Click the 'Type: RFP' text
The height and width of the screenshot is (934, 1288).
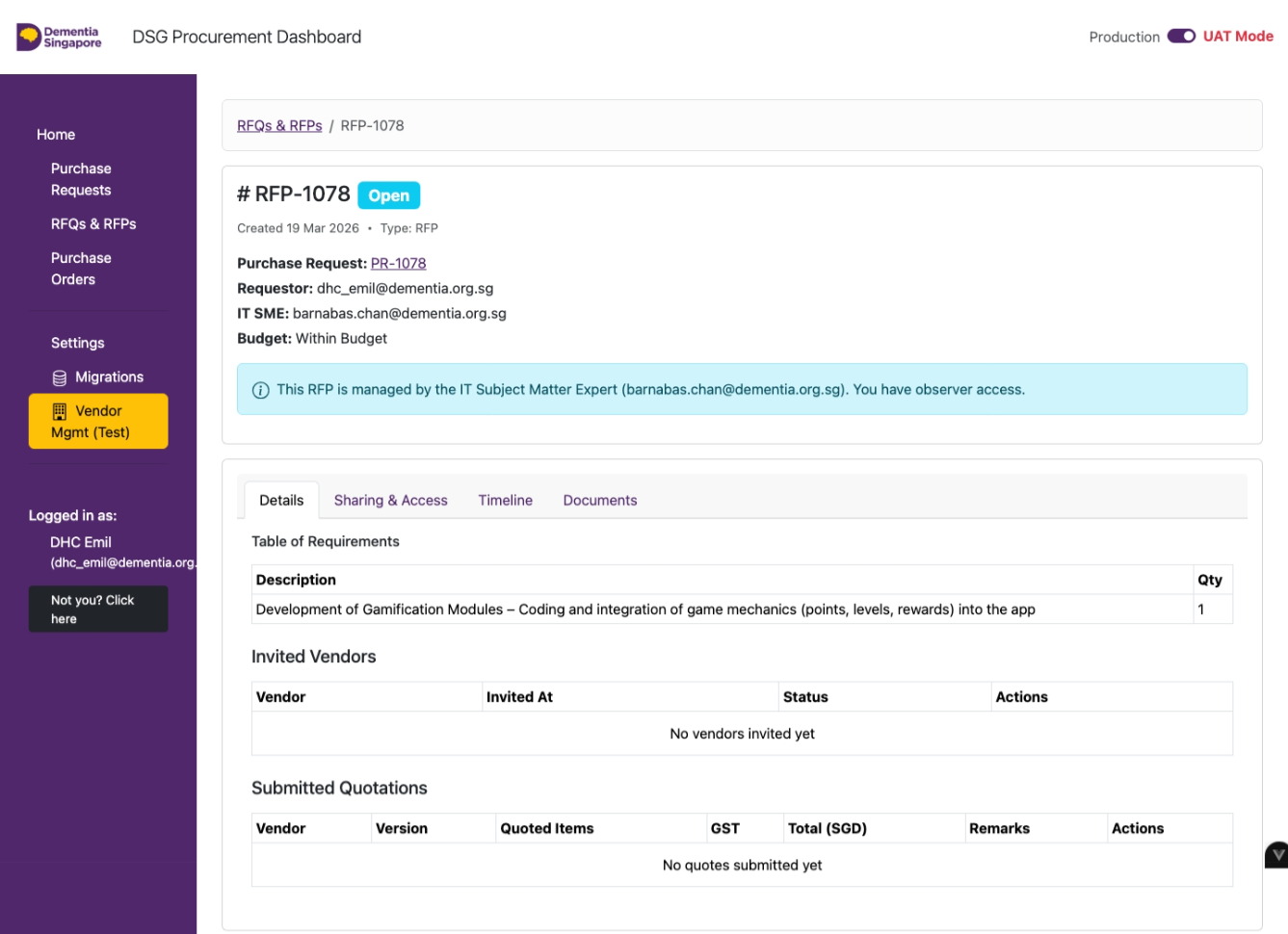[x=408, y=229]
